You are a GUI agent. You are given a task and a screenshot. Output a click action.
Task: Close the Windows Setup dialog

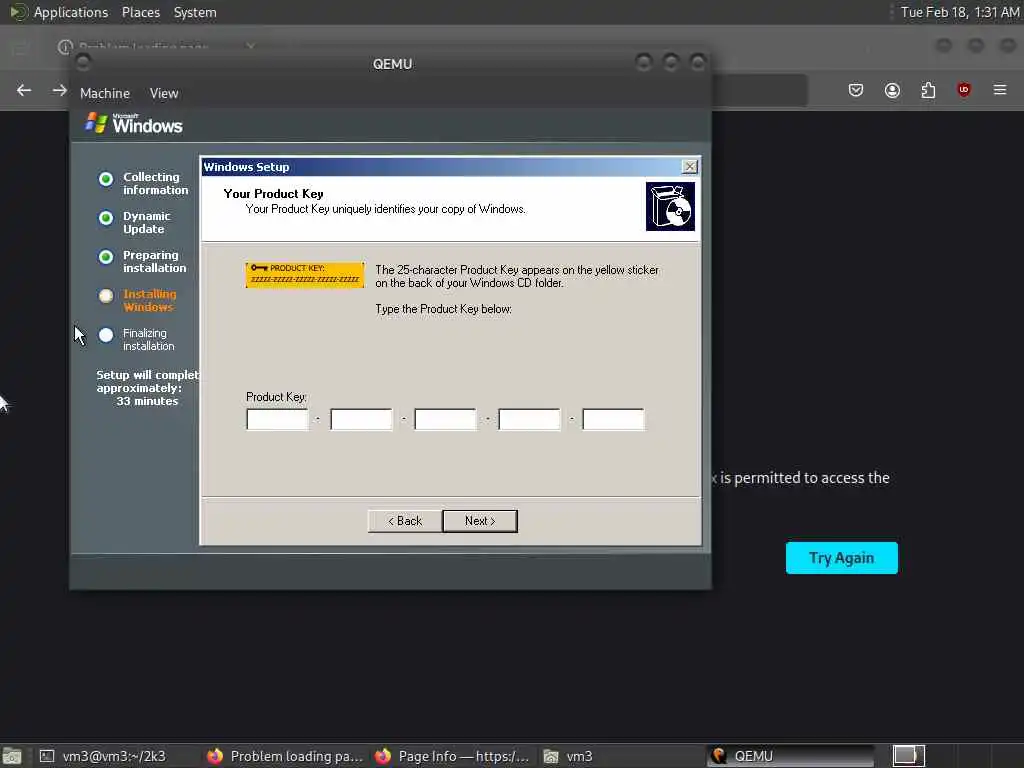pos(689,167)
